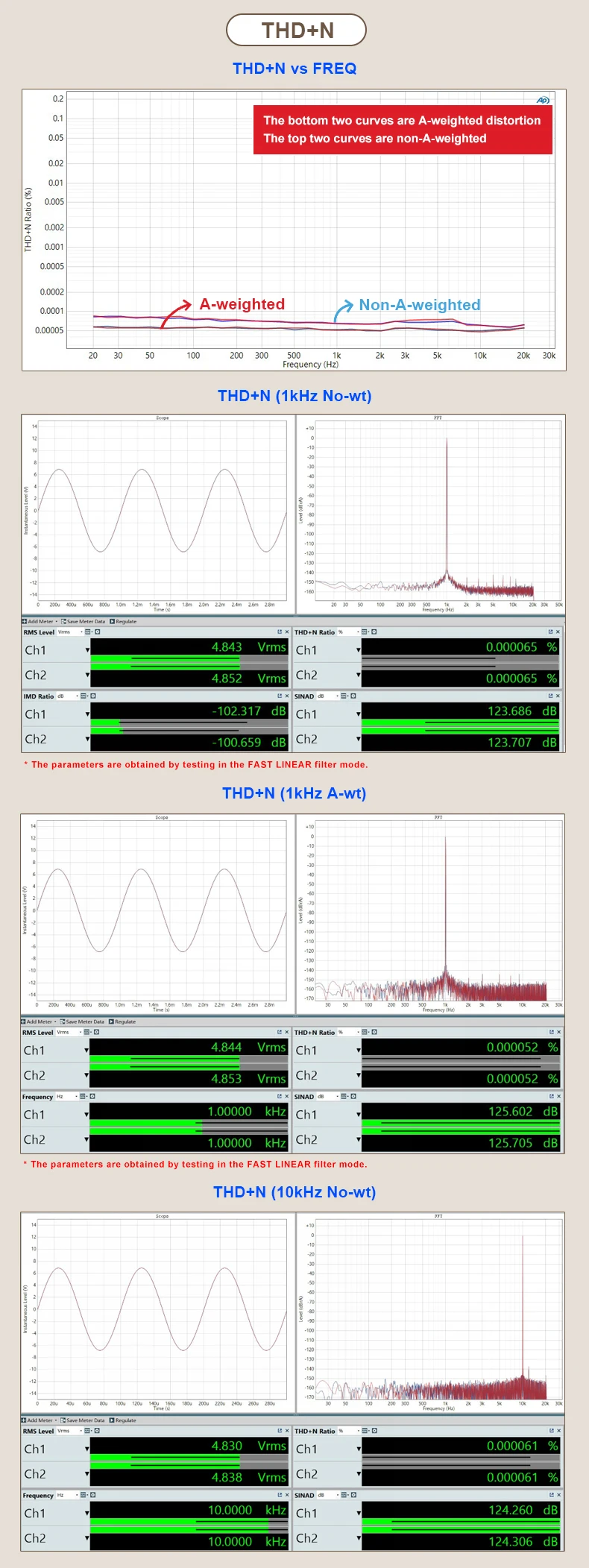
Task: Click Add Meter in 10kHz No-wt toolbar
Action: pos(39,1420)
